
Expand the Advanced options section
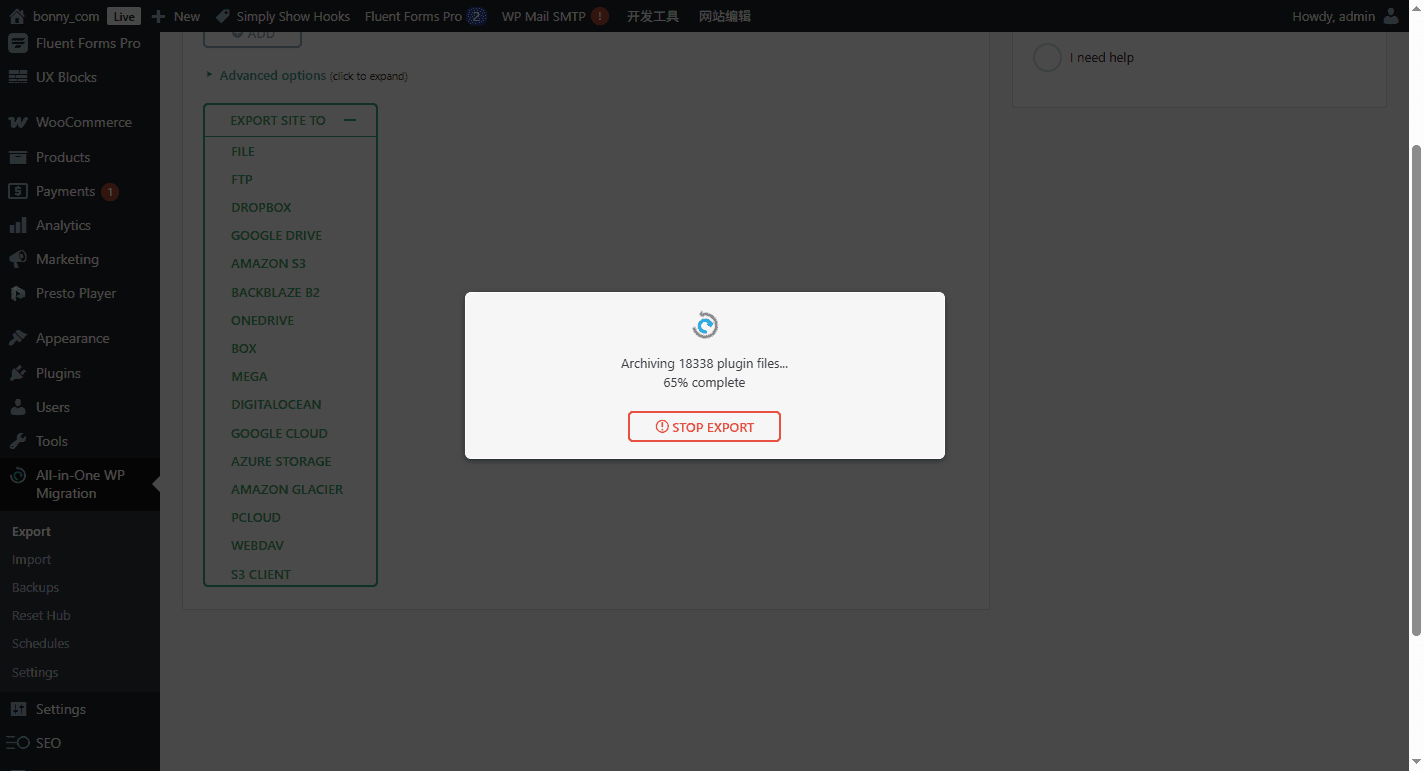[272, 75]
